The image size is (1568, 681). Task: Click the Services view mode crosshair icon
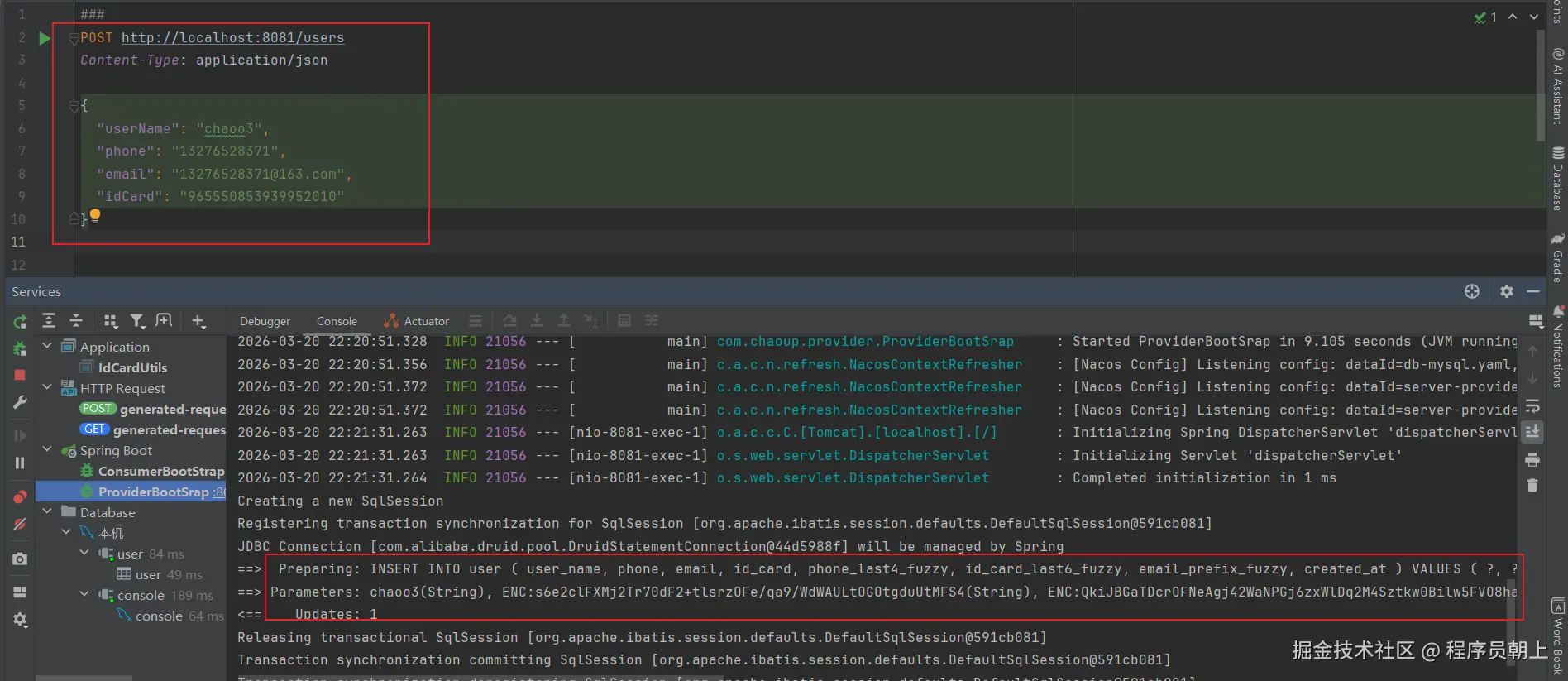1472,291
